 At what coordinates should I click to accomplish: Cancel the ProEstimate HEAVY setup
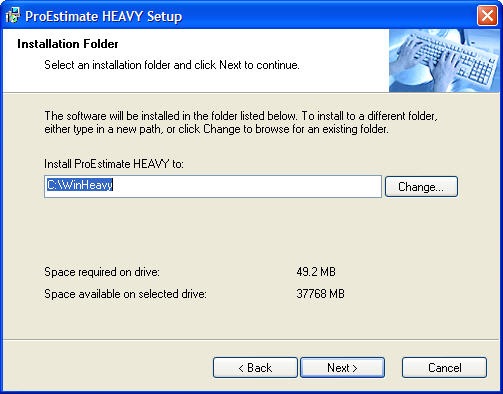(444, 368)
